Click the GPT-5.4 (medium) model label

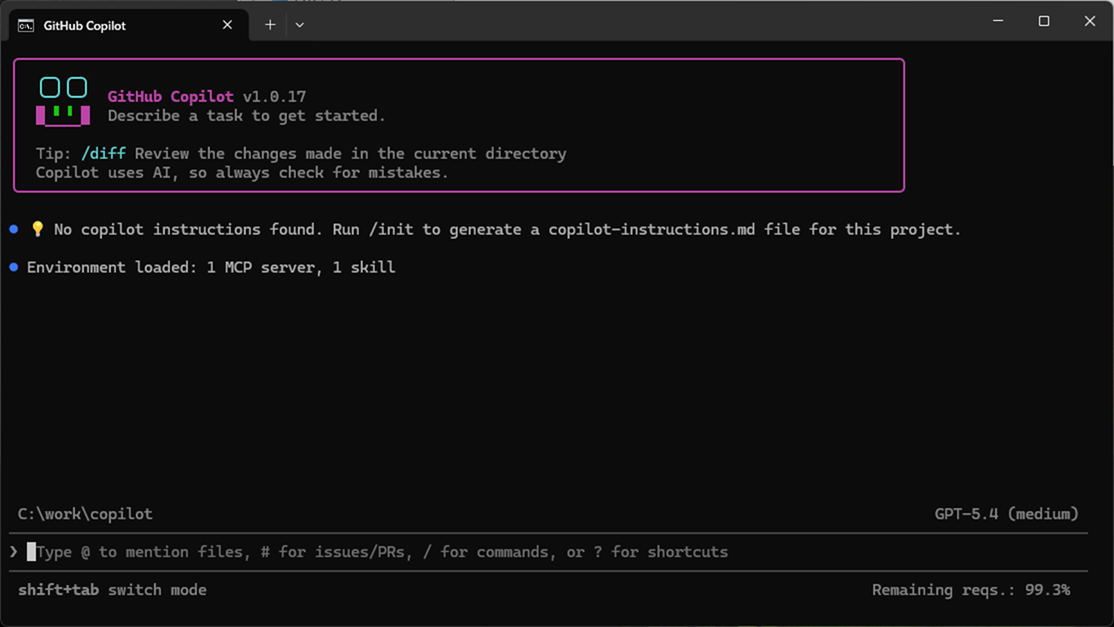tap(1006, 514)
